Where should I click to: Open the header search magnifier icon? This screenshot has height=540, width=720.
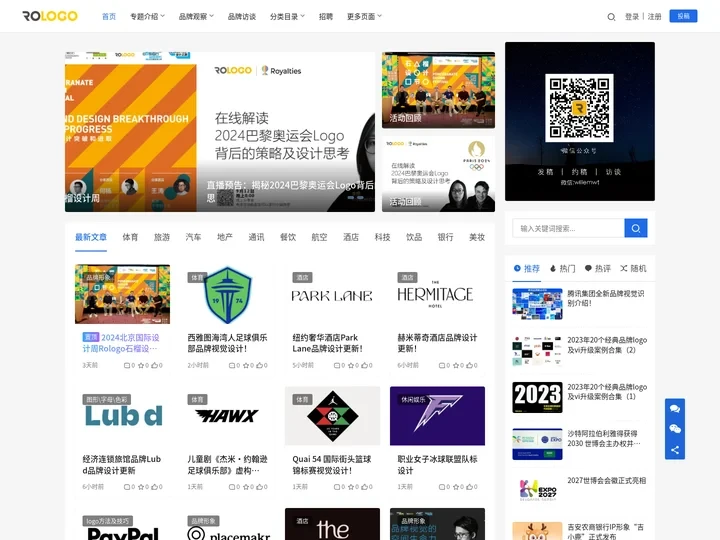click(611, 17)
